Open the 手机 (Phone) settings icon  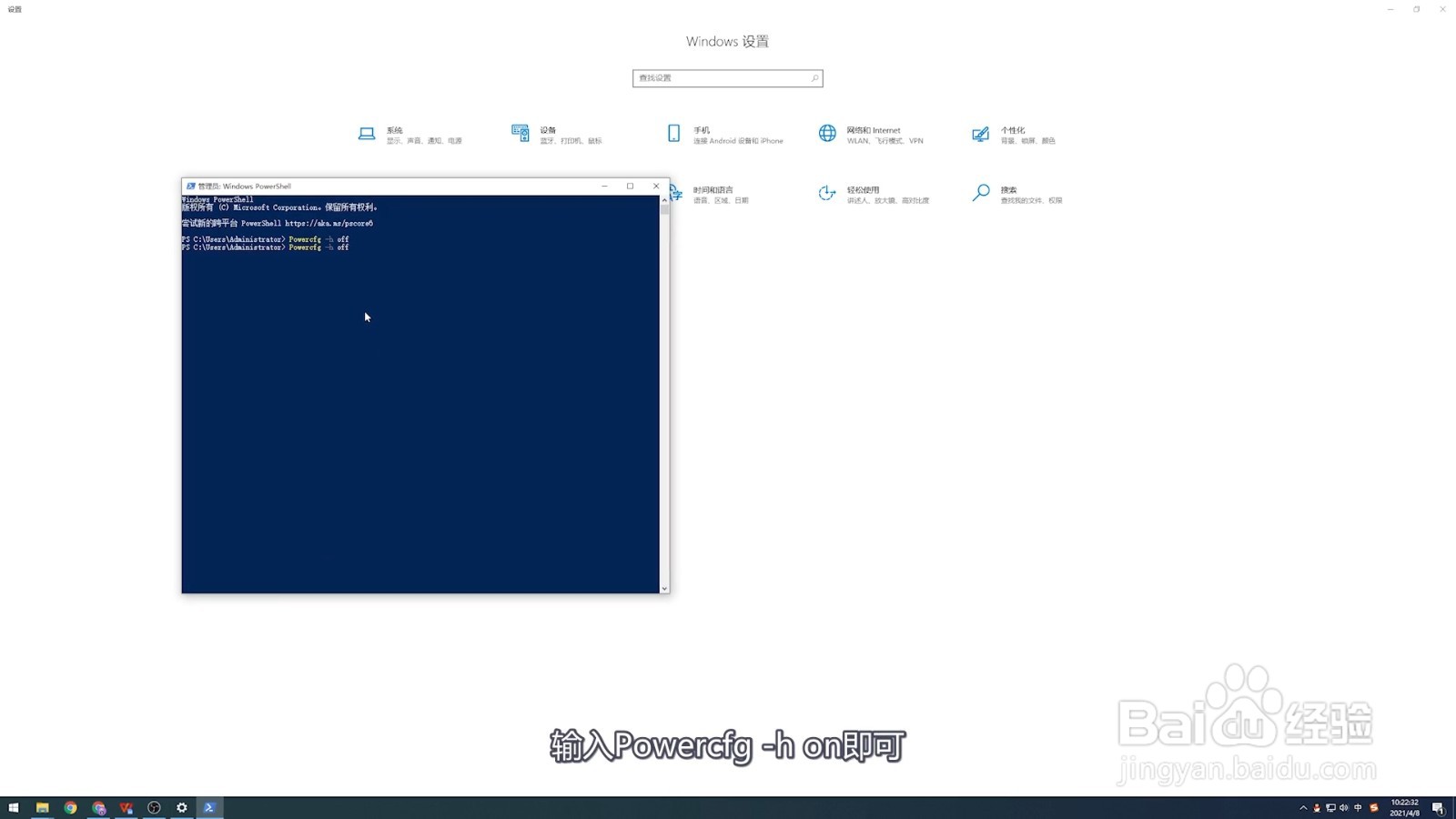673,134
